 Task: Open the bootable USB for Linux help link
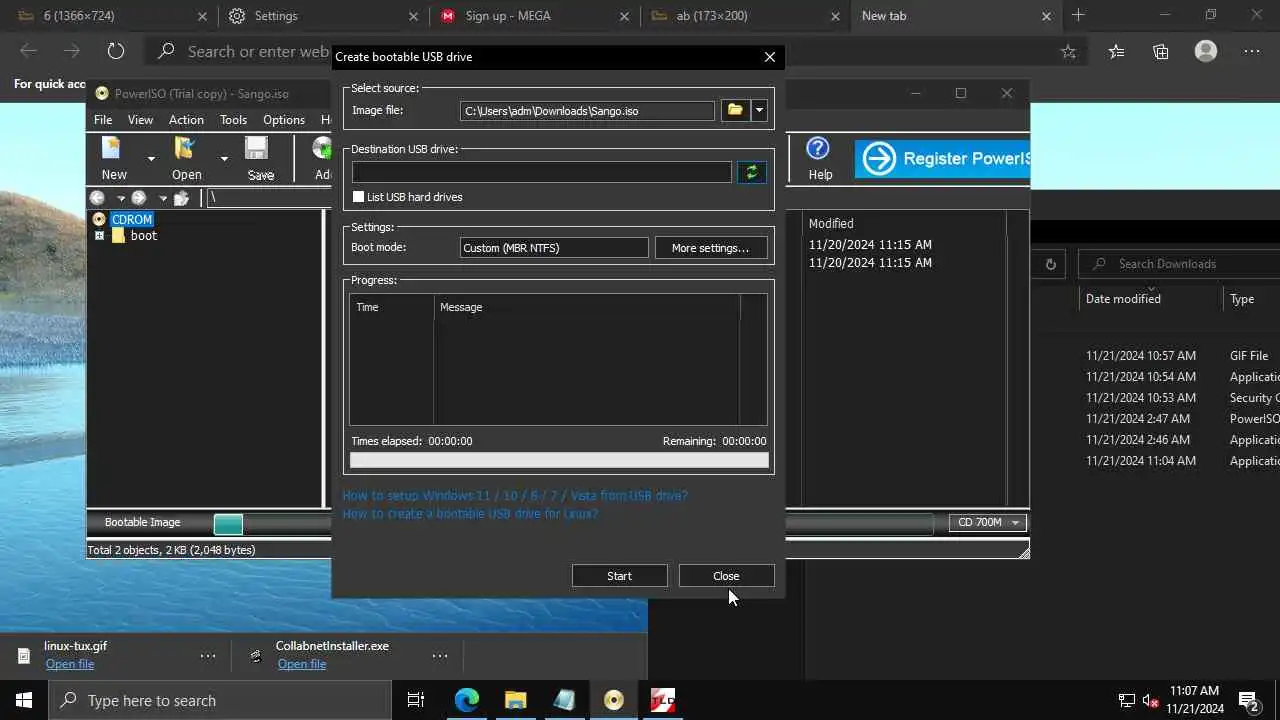tap(470, 513)
